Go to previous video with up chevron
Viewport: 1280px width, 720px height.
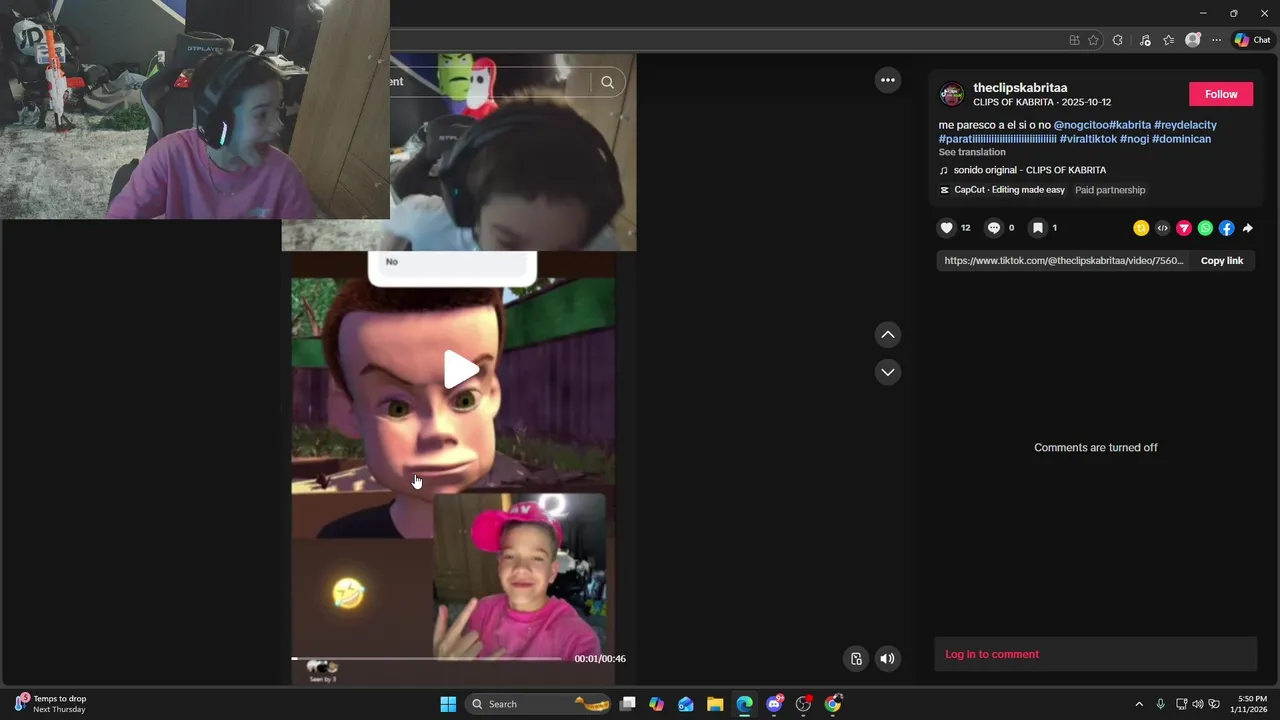[x=888, y=335]
